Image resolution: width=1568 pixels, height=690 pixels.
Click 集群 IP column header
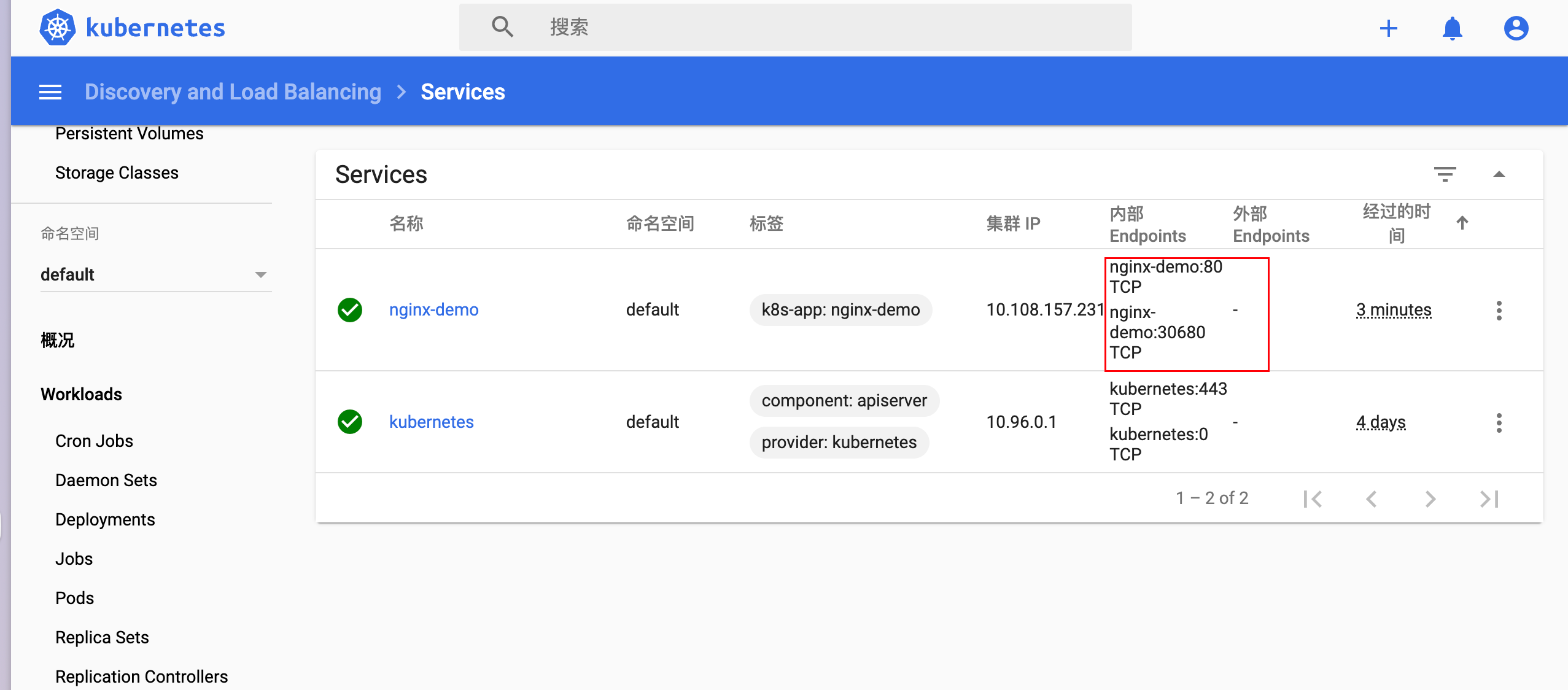1013,223
